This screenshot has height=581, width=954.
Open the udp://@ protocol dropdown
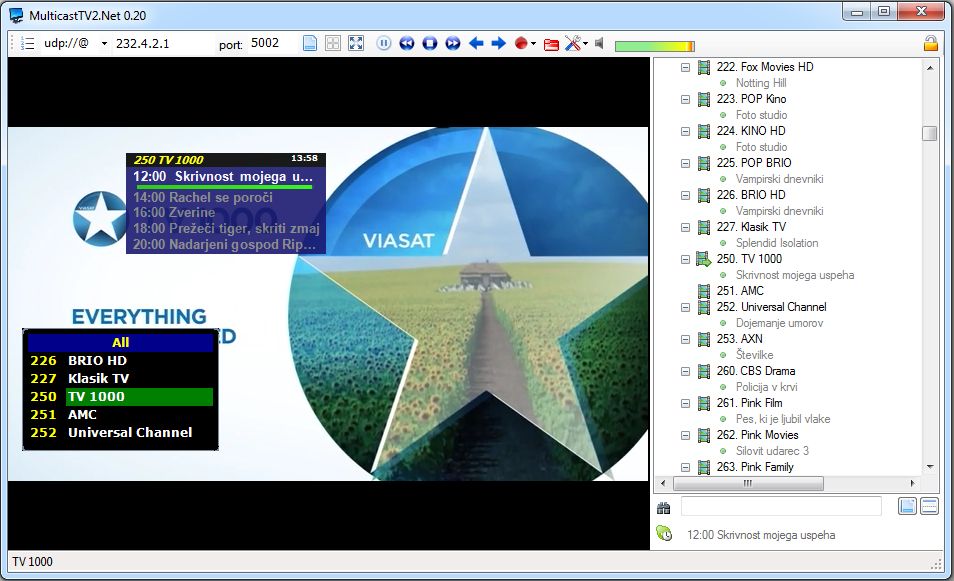[x=104, y=44]
